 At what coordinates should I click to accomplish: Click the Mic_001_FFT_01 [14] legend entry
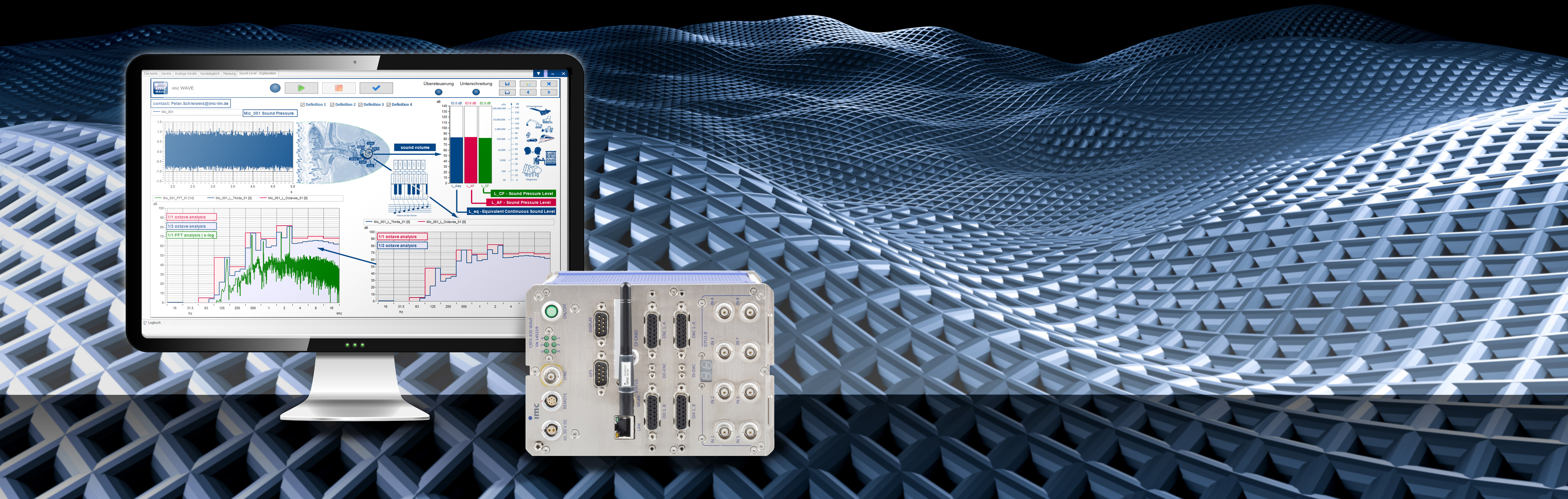click(175, 198)
